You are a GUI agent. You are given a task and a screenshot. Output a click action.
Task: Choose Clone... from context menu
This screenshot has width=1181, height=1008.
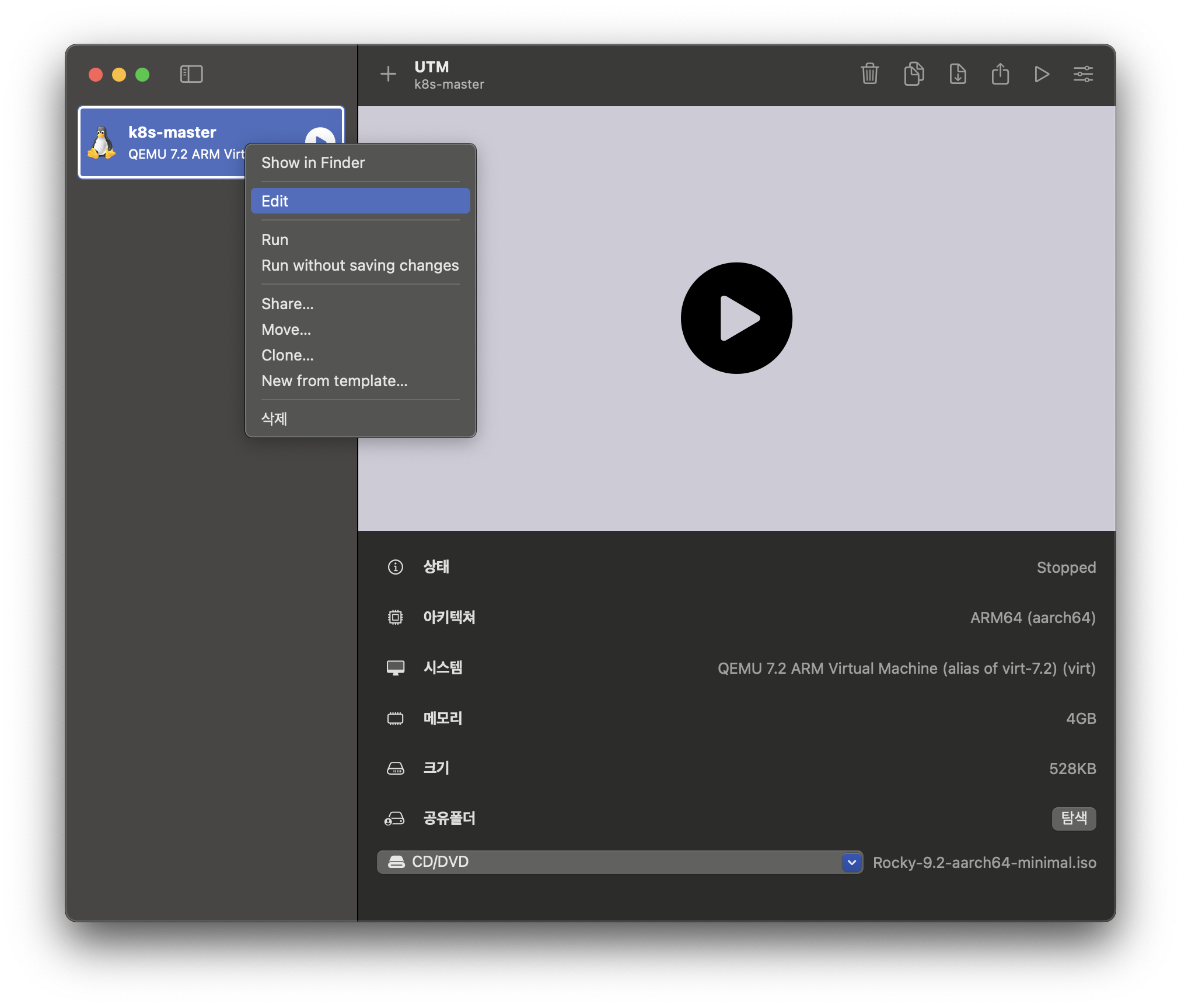[288, 355]
